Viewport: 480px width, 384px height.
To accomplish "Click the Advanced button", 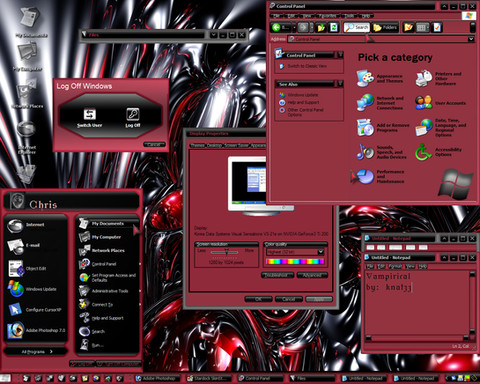I will tap(312, 275).
